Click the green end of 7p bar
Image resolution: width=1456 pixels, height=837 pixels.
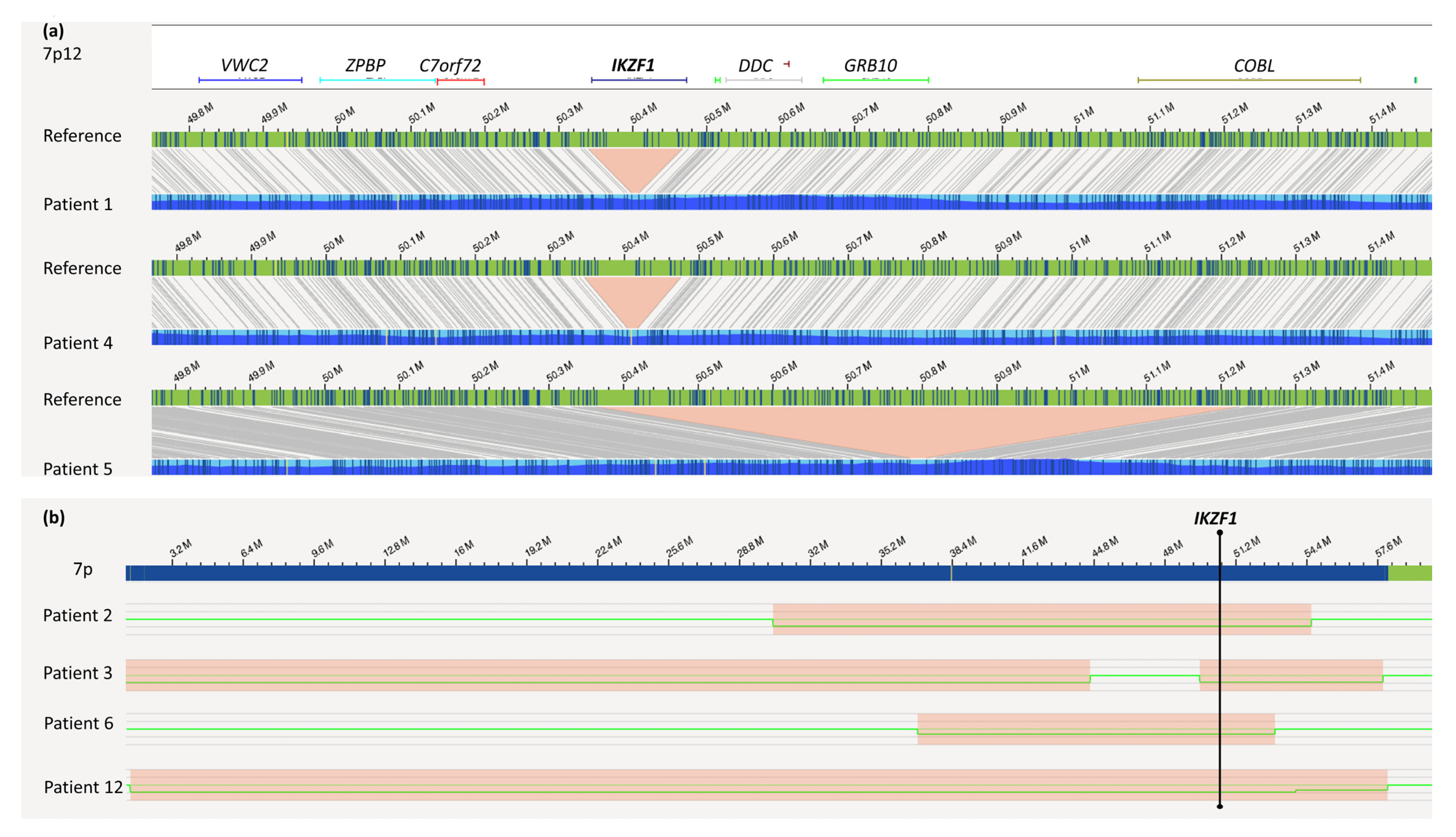1409,572
